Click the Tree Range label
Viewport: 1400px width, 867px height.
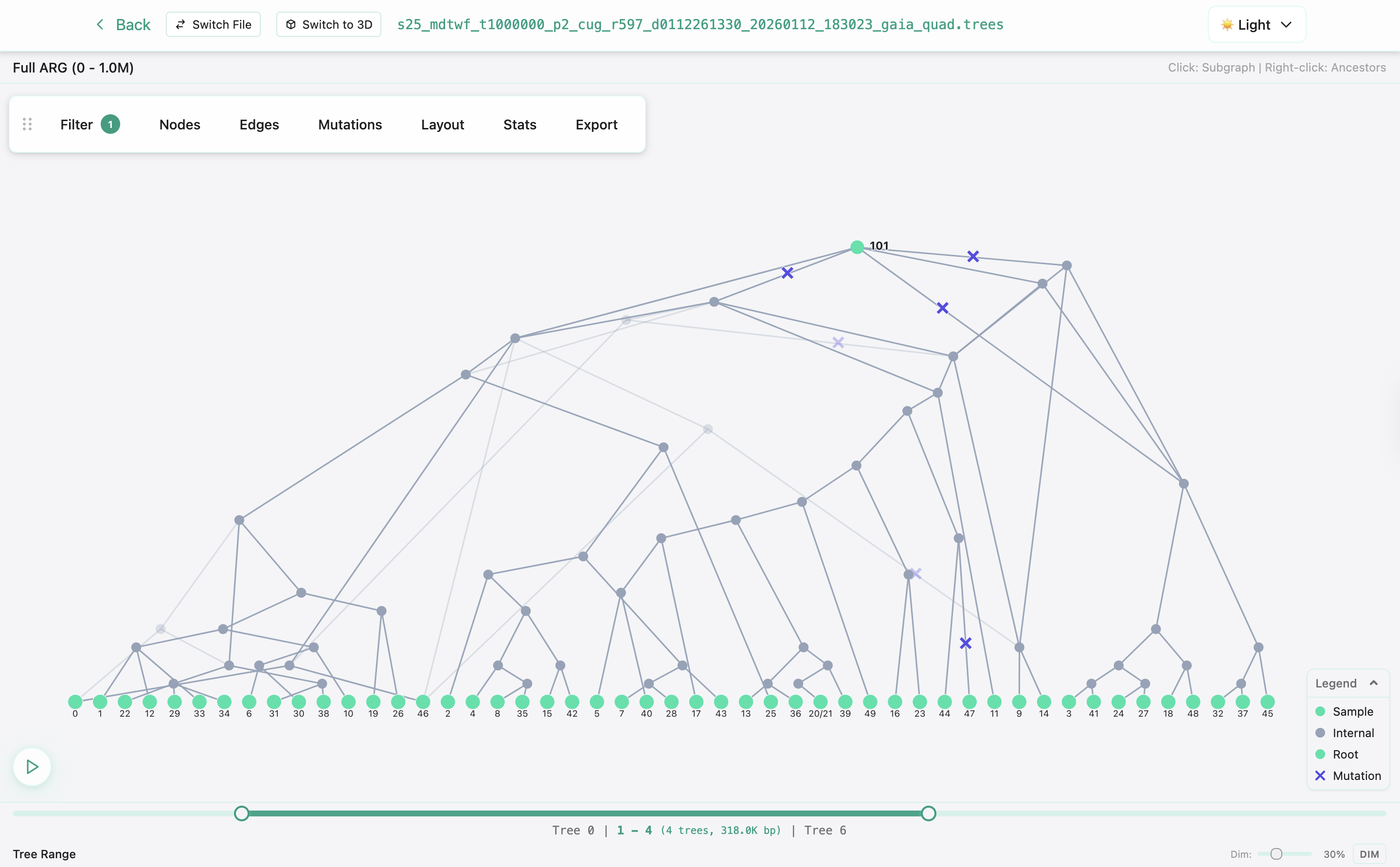pyautogui.click(x=44, y=854)
